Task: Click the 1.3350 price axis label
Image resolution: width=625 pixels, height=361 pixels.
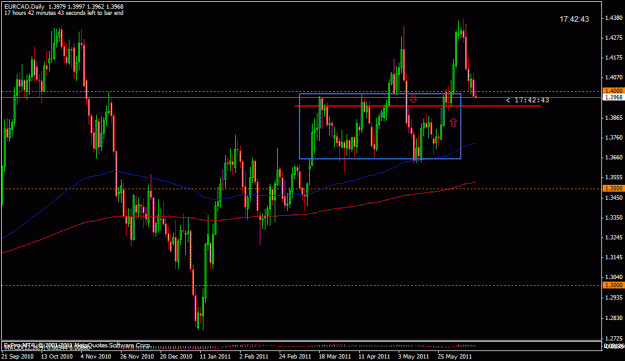Action: point(614,218)
